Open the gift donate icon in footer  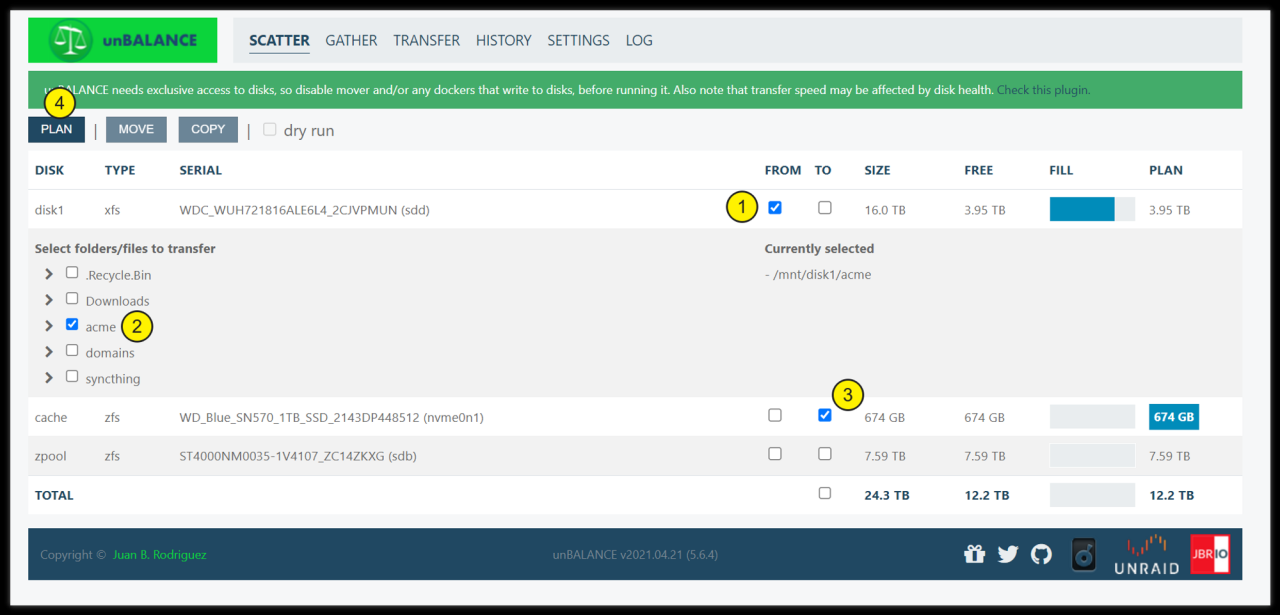point(974,554)
